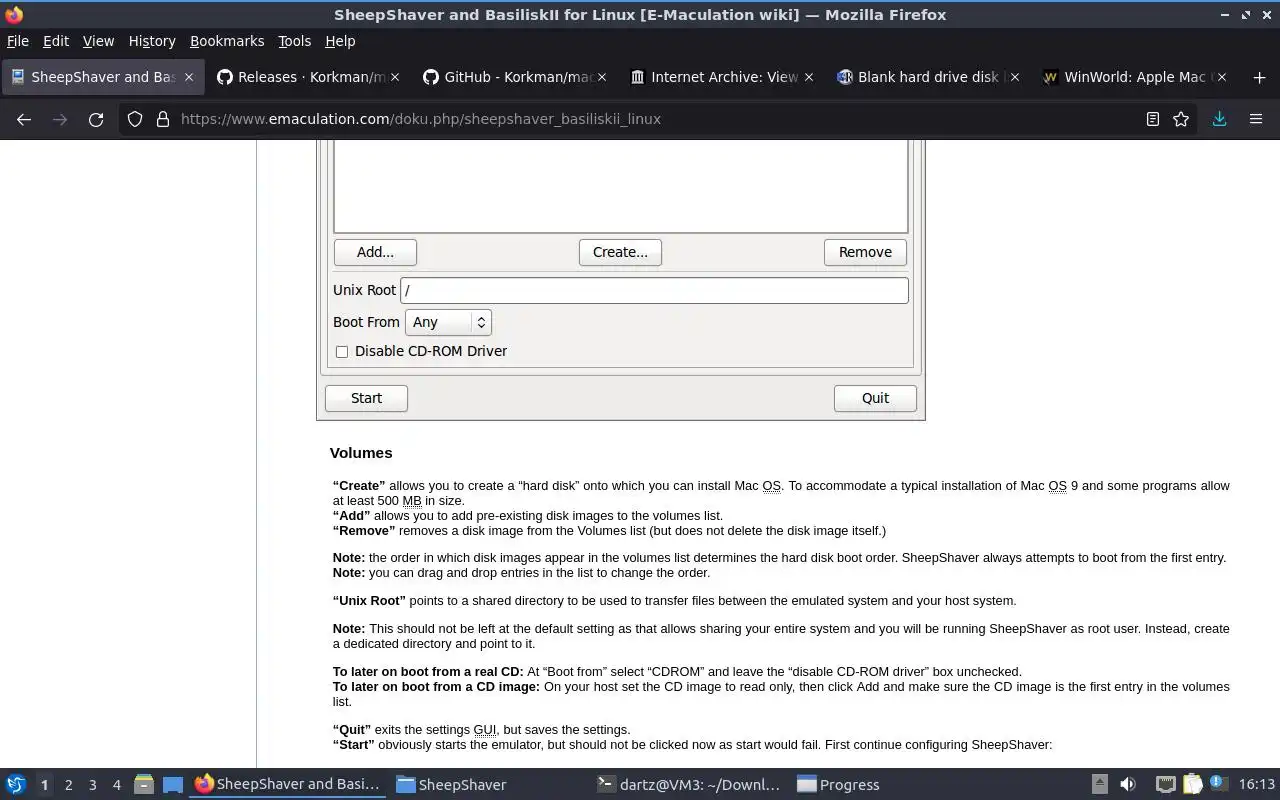
Task: Open the system start menu launcher
Action: 16,785
